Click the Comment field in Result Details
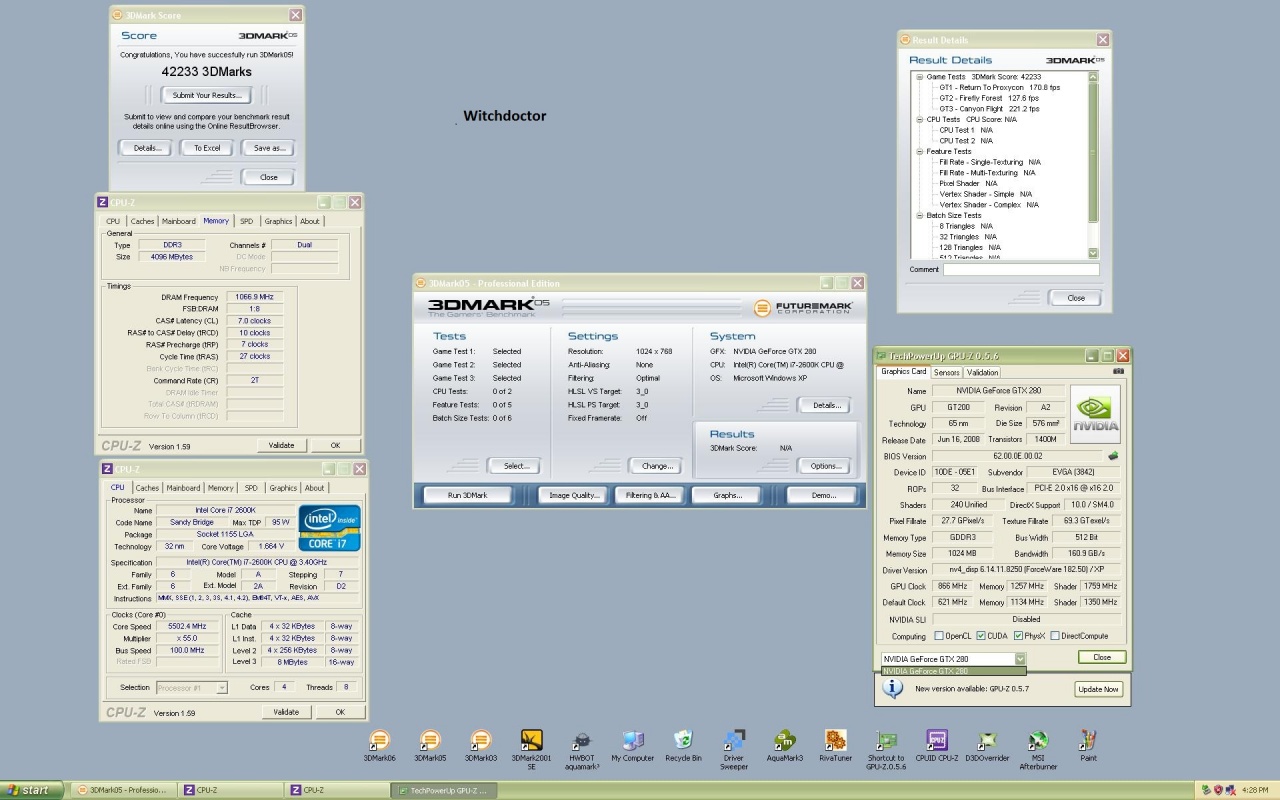 (x=1020, y=270)
